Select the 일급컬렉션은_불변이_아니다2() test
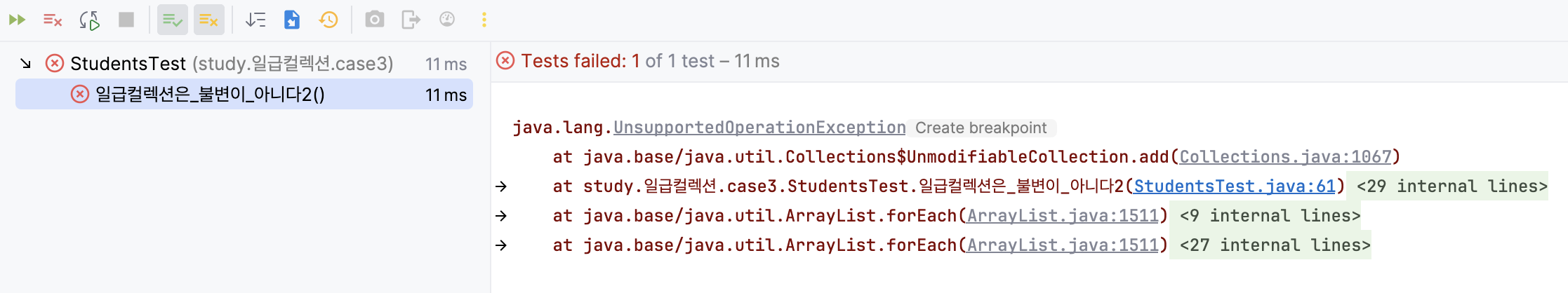The image size is (1568, 293). 244,94
